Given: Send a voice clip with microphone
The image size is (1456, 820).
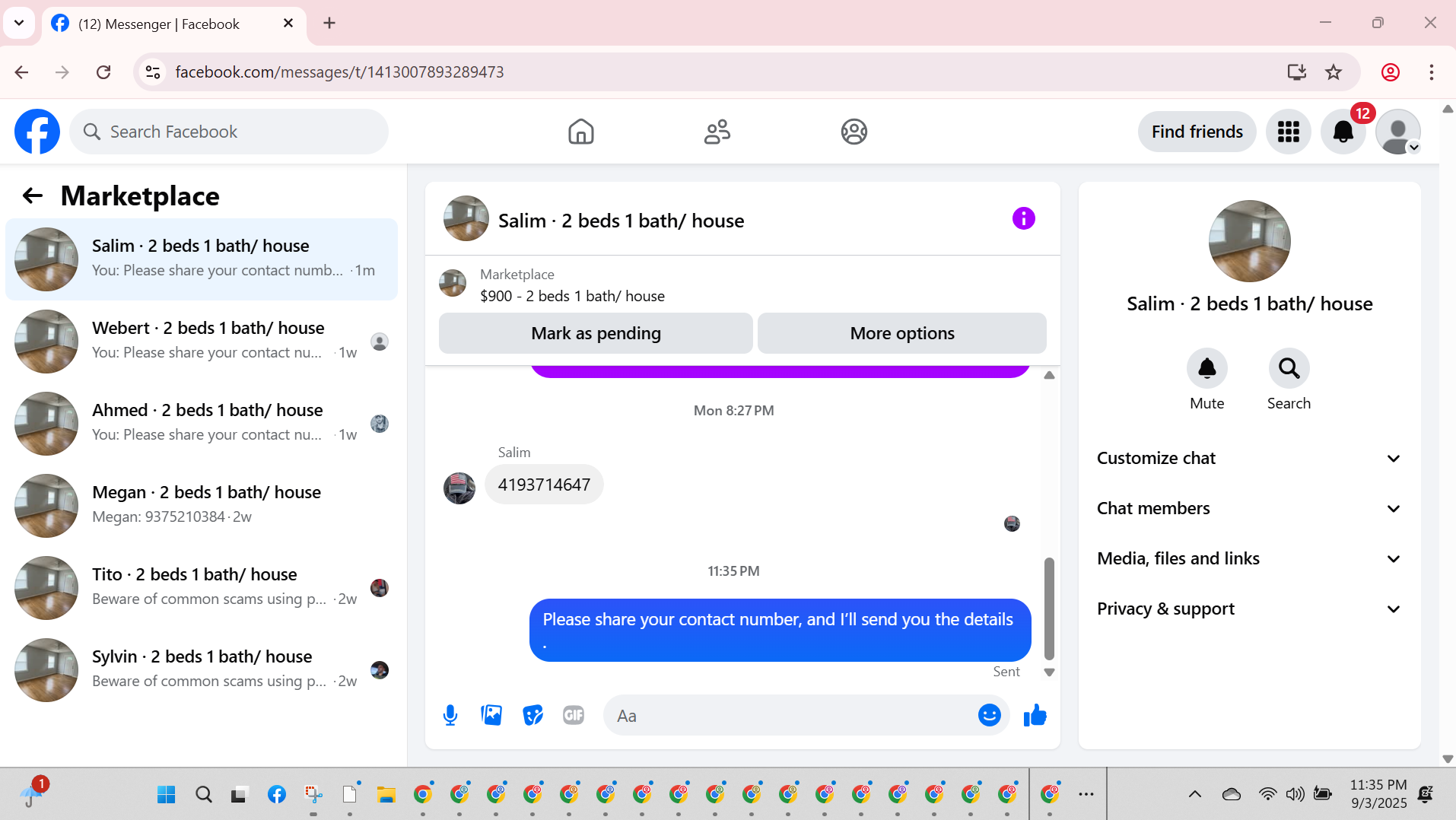Looking at the screenshot, I should coord(450,715).
